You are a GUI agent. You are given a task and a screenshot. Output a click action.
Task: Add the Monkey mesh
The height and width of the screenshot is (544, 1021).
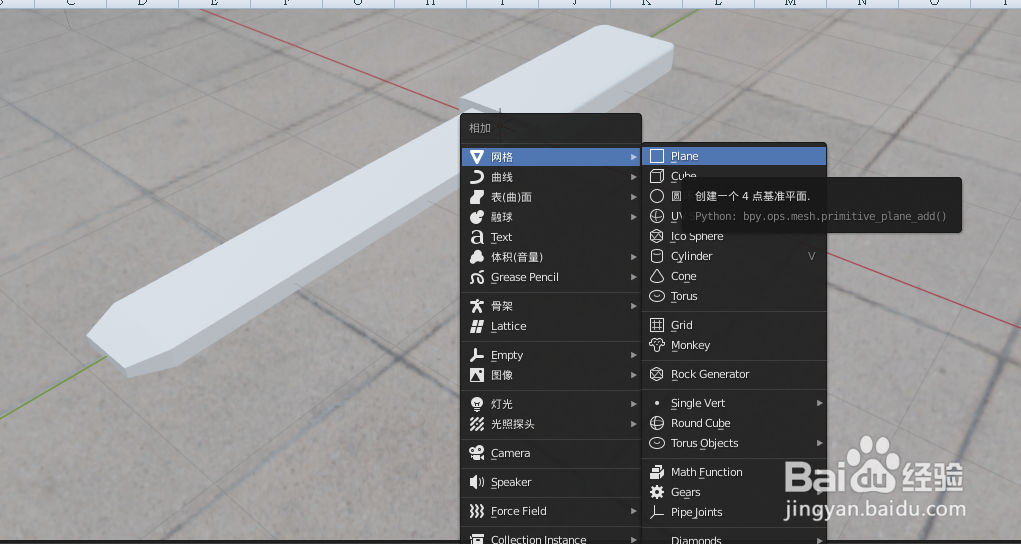click(x=734, y=345)
